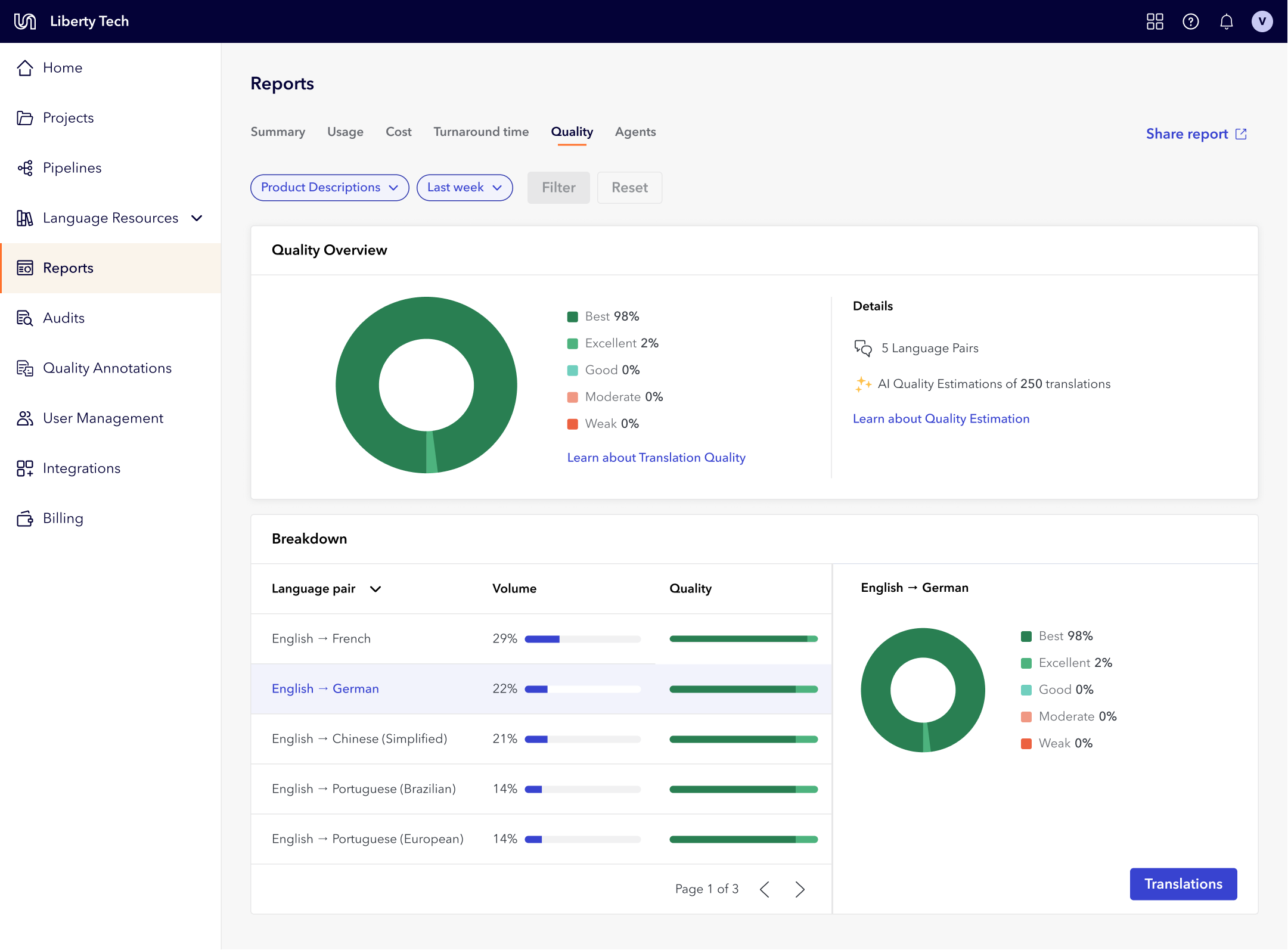Viewport: 1288px width, 950px height.
Task: Switch to the Turnaround time tab
Action: point(481,132)
